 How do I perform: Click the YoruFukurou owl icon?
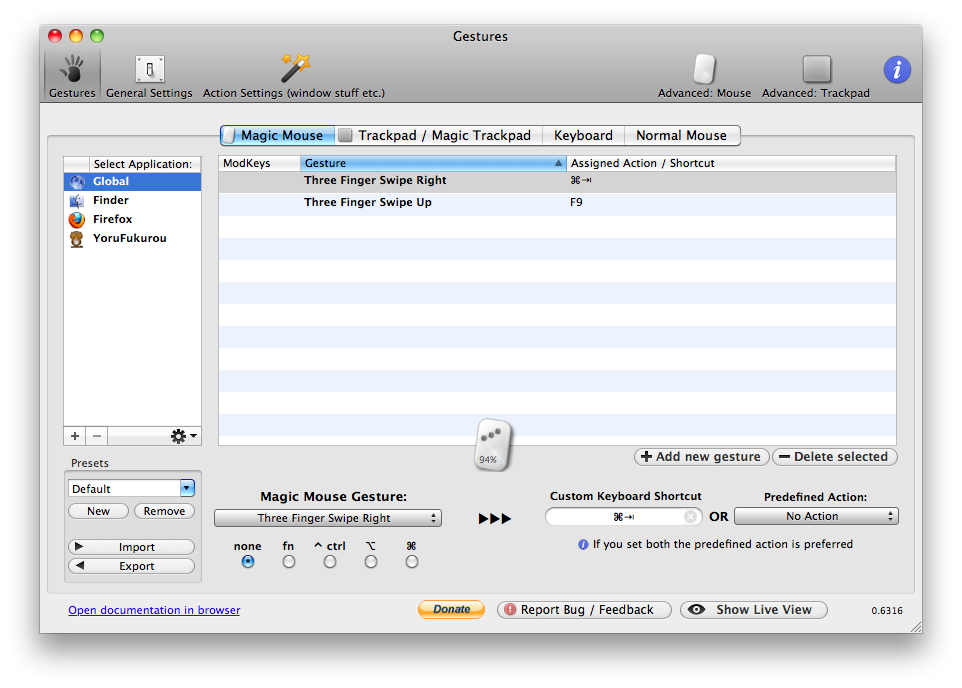click(x=77, y=239)
